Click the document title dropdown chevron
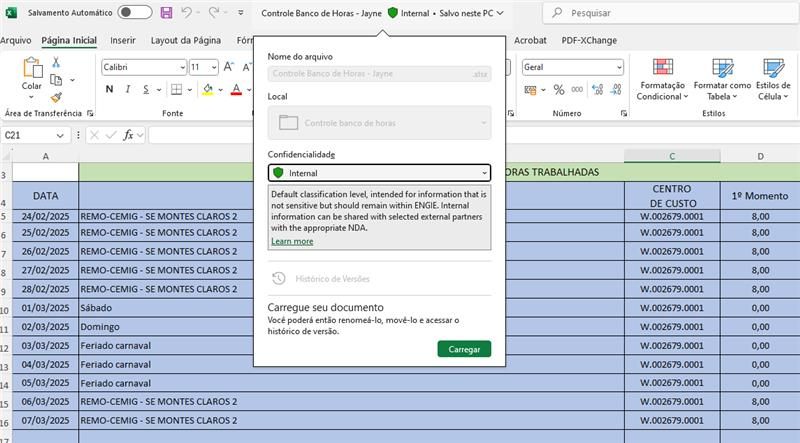Screen dimensions: 800x443 [x=500, y=13]
